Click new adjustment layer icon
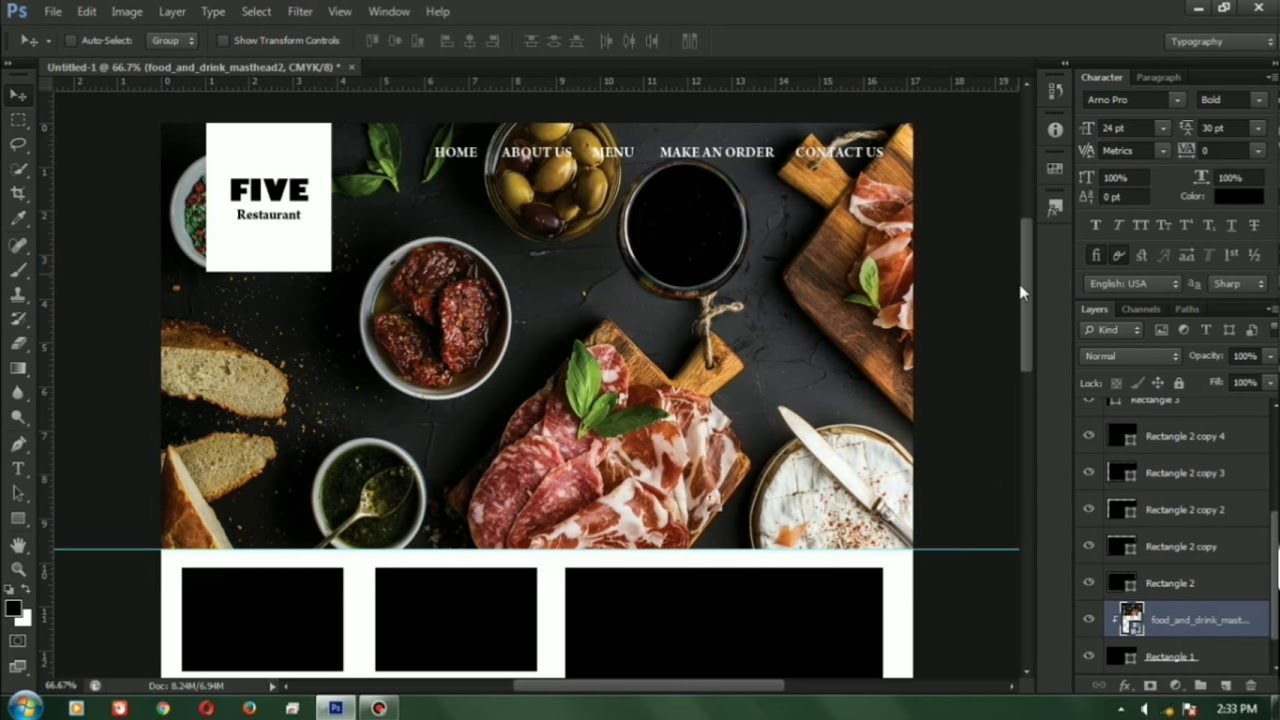This screenshot has height=720, width=1280. click(x=1175, y=685)
